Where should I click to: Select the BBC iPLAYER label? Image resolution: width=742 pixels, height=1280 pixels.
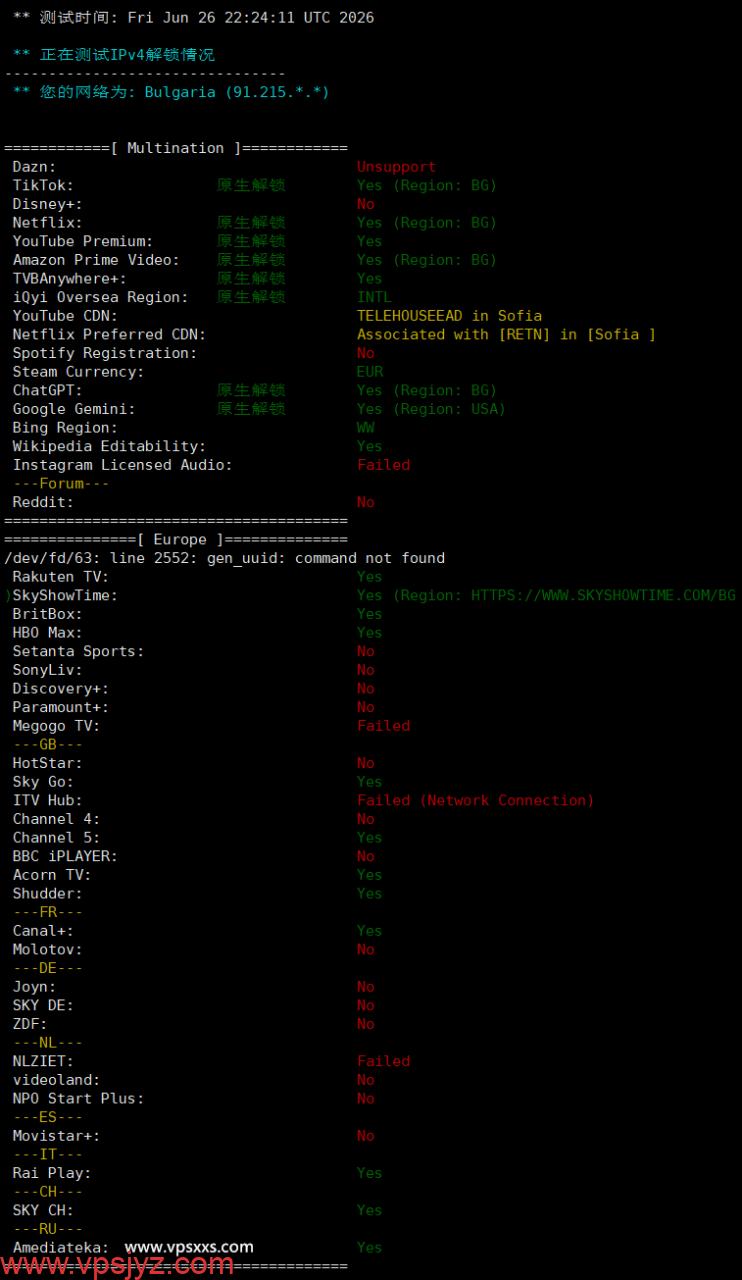tap(65, 856)
